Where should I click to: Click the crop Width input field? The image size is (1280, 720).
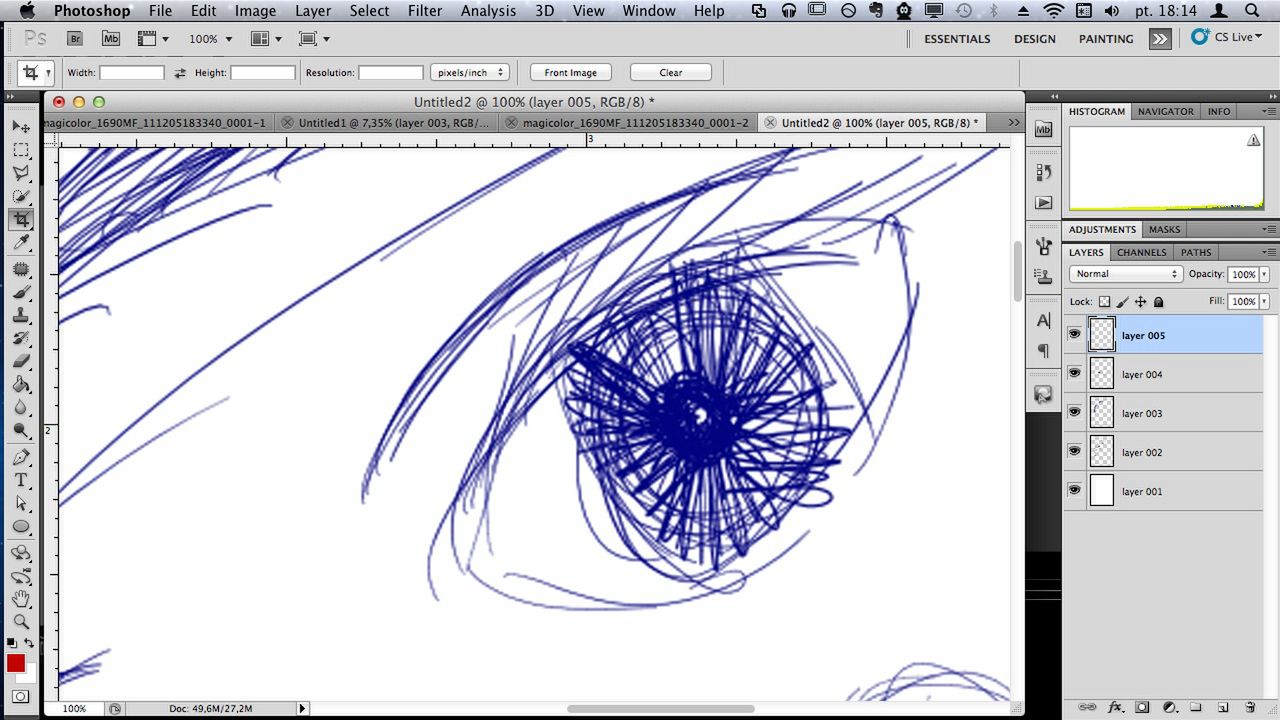[x=131, y=72]
